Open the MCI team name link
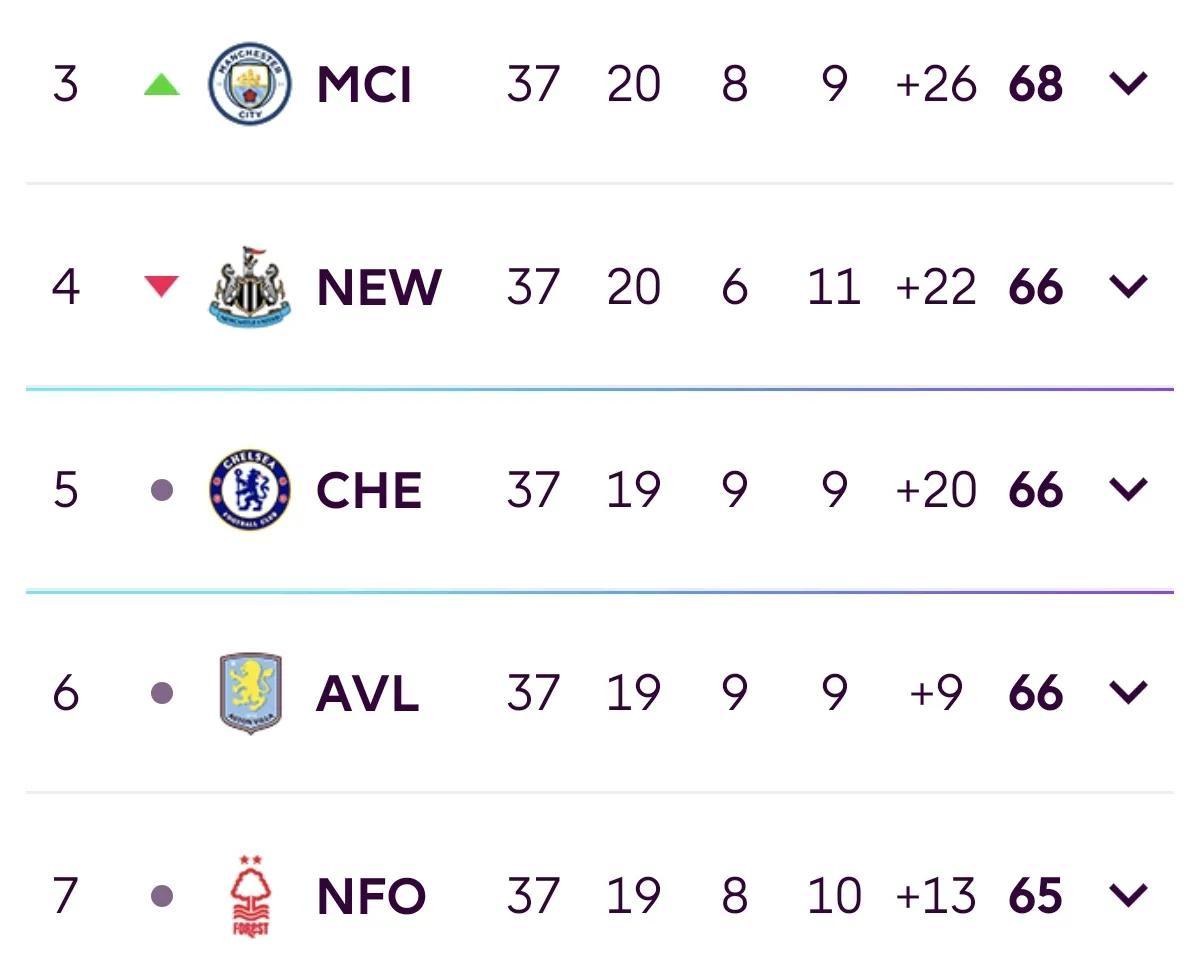The width and height of the screenshot is (1200, 957). point(364,85)
